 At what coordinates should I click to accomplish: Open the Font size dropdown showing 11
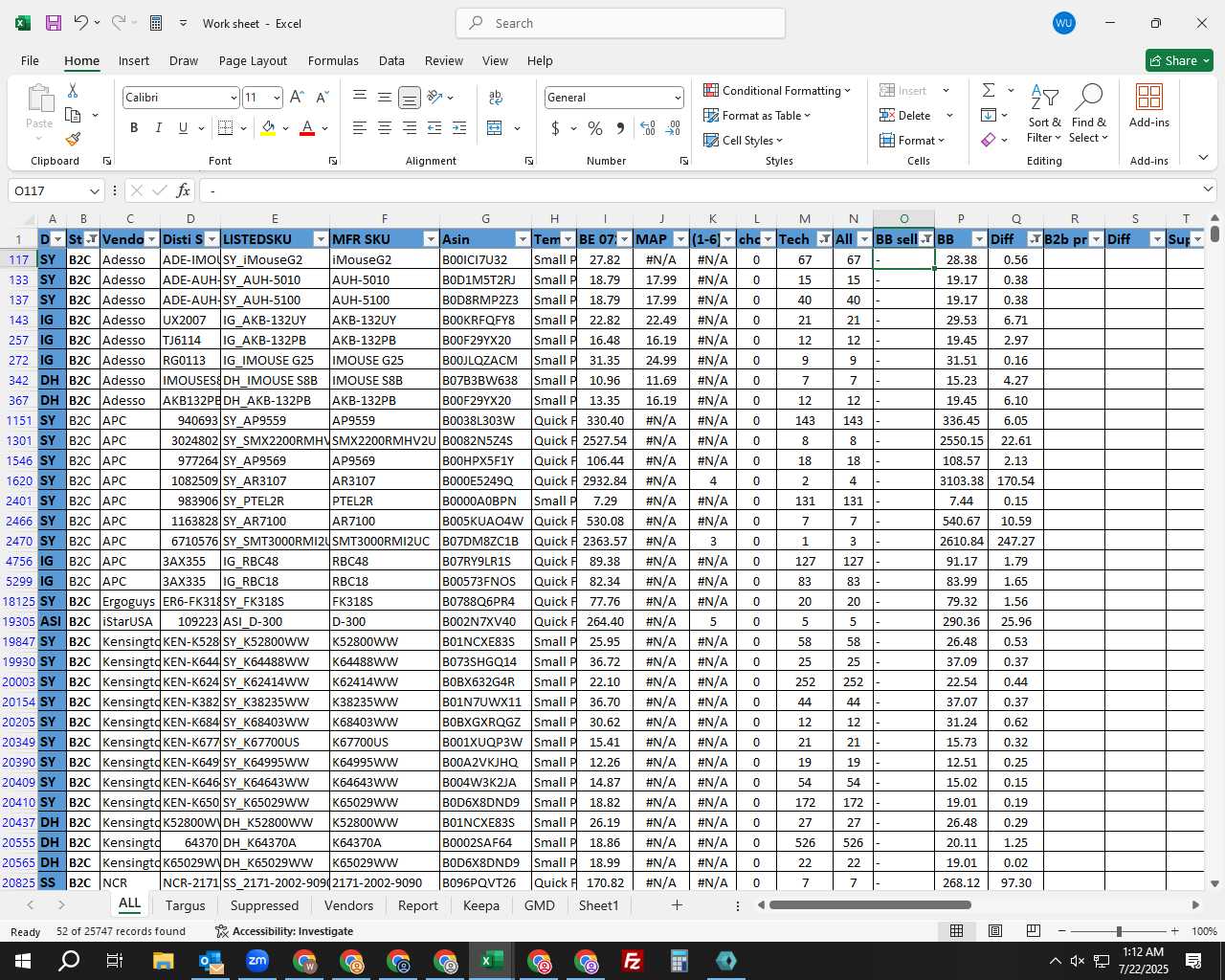point(277,98)
